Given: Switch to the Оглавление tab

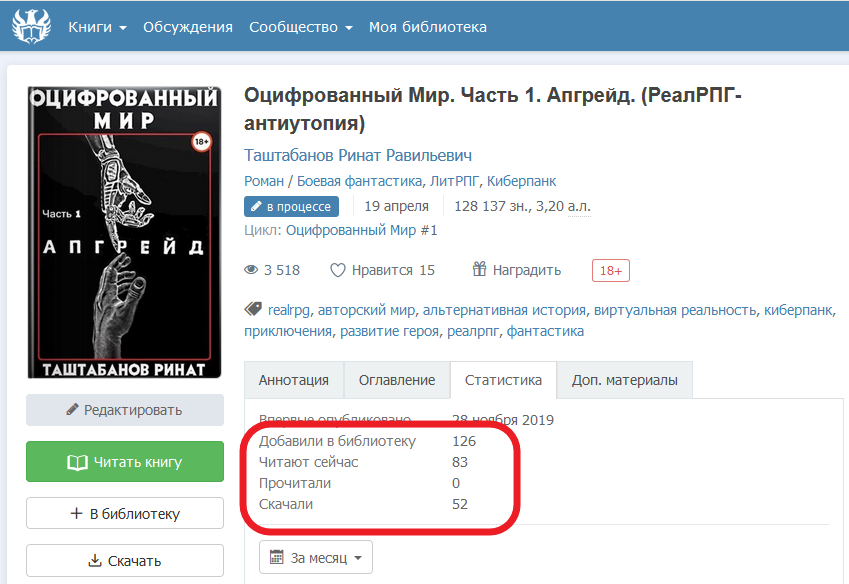Looking at the screenshot, I should click(x=397, y=380).
